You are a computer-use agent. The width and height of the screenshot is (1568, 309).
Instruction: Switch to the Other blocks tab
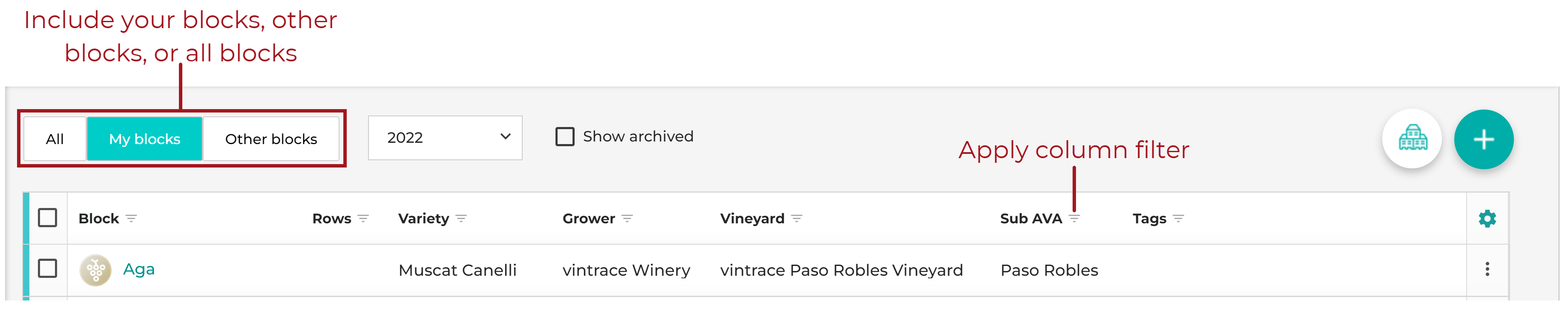pyautogui.click(x=271, y=139)
